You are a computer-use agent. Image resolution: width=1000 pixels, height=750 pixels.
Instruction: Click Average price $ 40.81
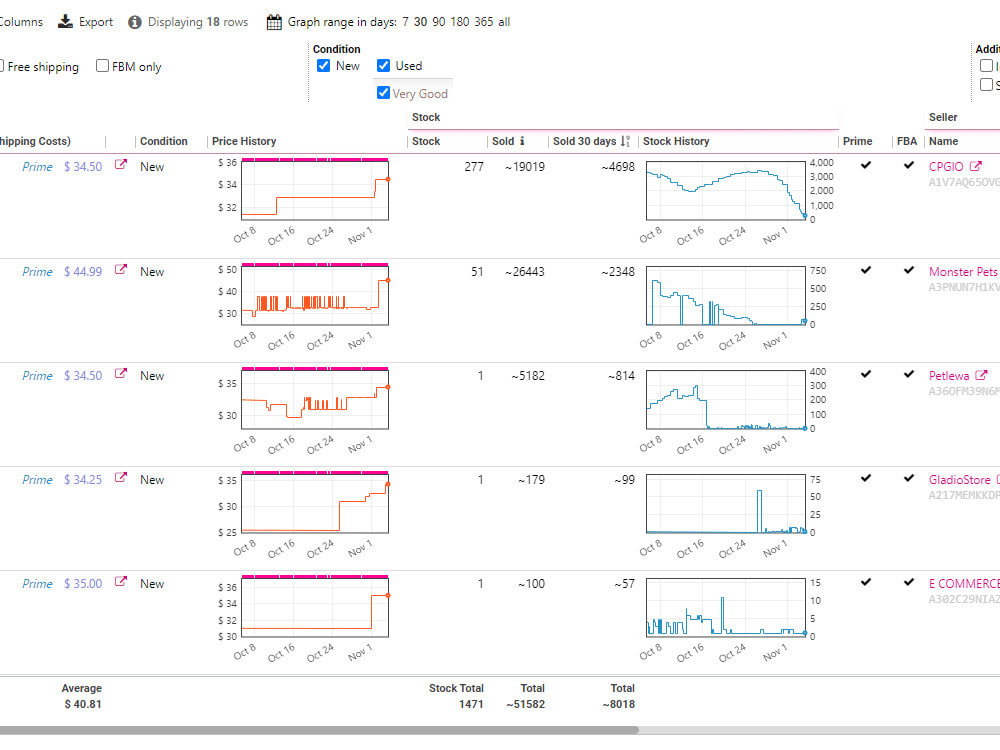pyautogui.click(x=83, y=704)
